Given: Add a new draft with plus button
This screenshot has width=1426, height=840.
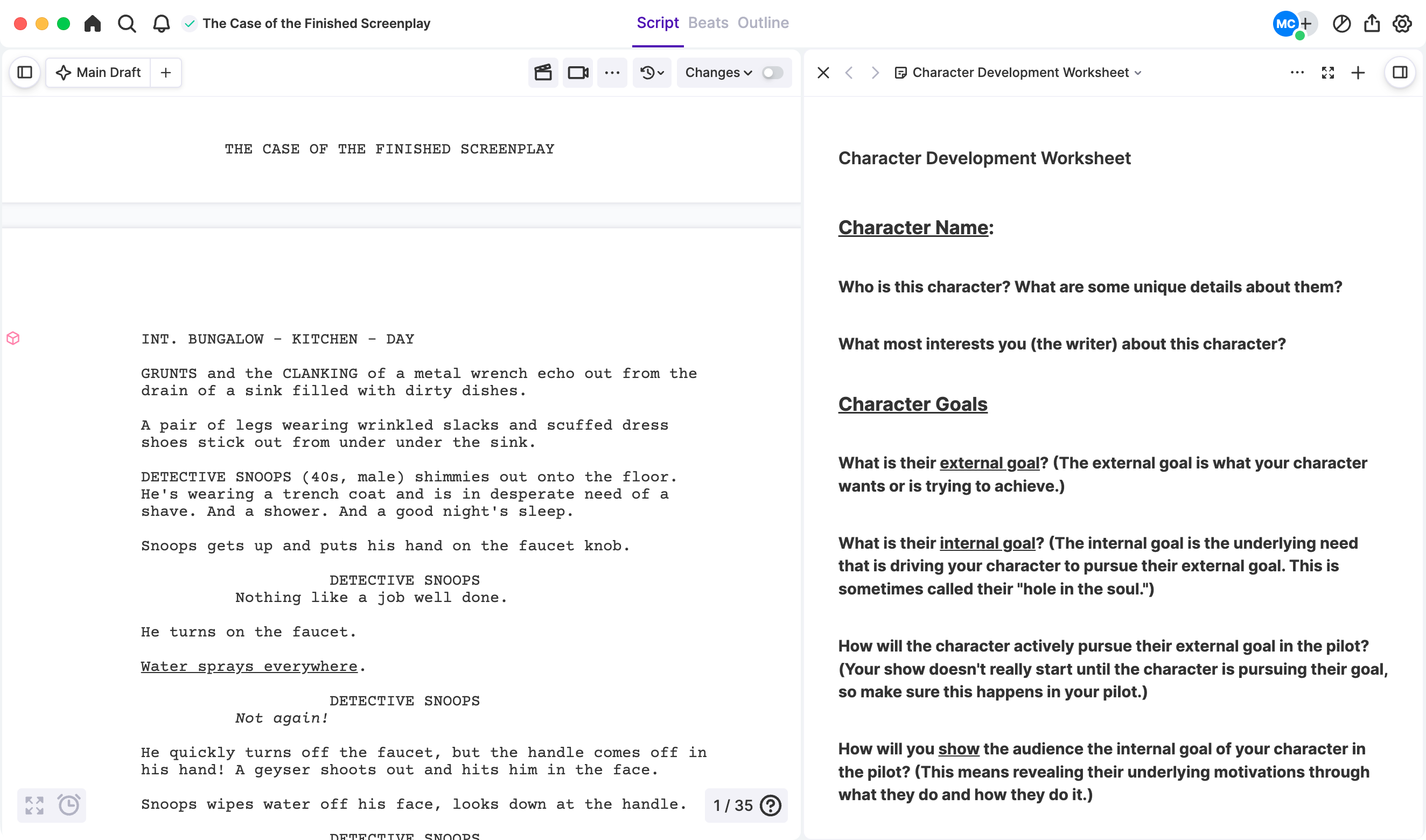Looking at the screenshot, I should click(165, 73).
